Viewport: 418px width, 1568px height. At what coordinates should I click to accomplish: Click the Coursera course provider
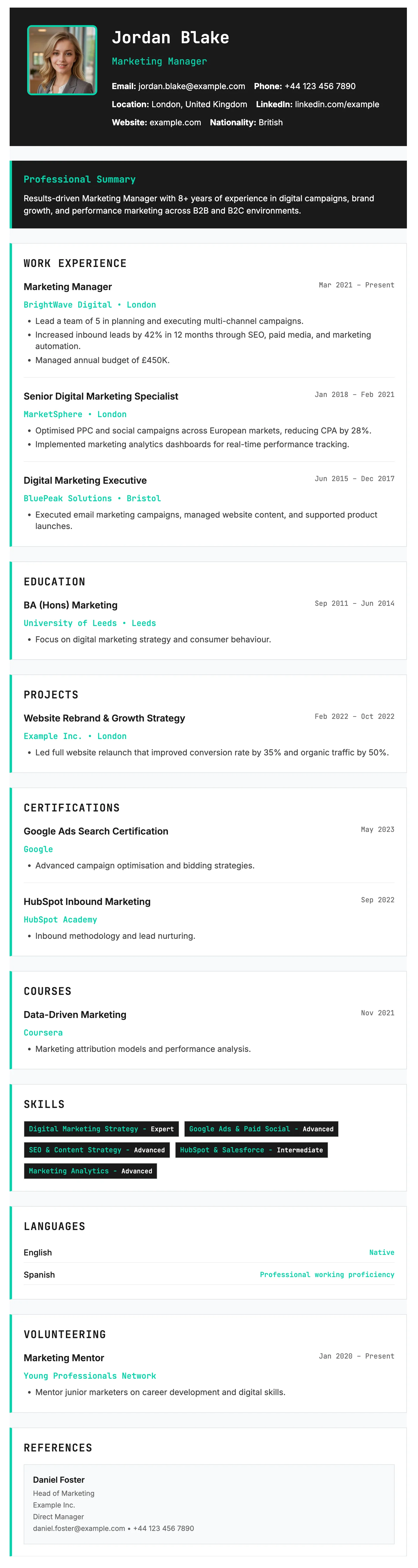[x=43, y=1033]
